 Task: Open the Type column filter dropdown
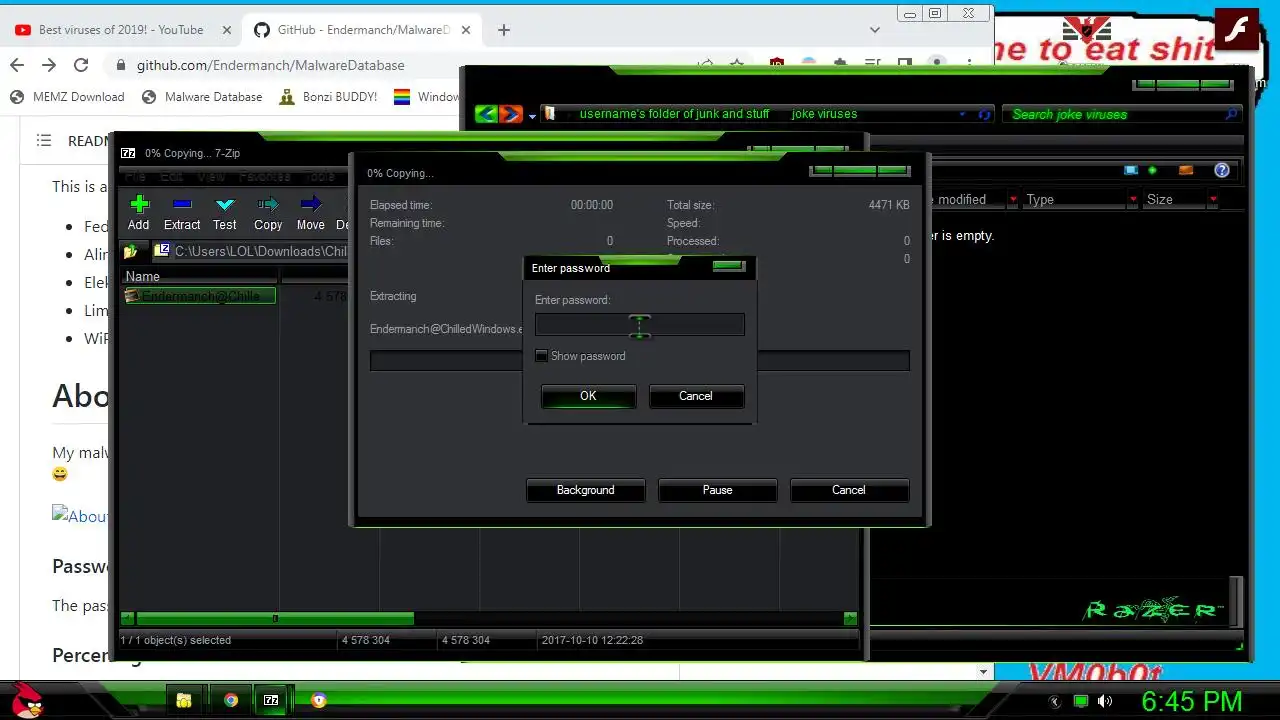[x=1133, y=200]
